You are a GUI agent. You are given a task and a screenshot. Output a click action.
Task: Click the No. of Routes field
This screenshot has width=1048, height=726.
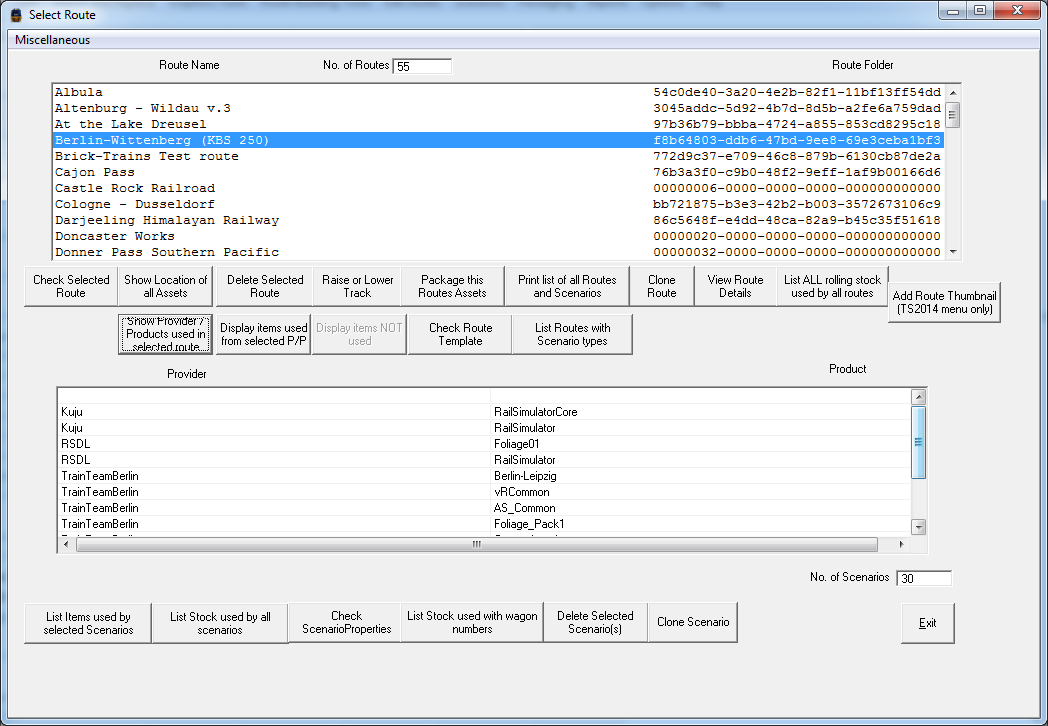(x=422, y=67)
